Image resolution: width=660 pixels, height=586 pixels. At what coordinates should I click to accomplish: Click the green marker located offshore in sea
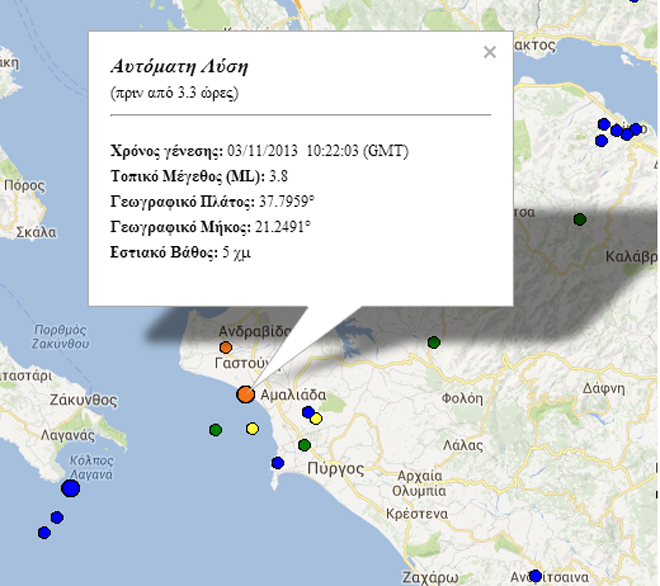[215, 430]
